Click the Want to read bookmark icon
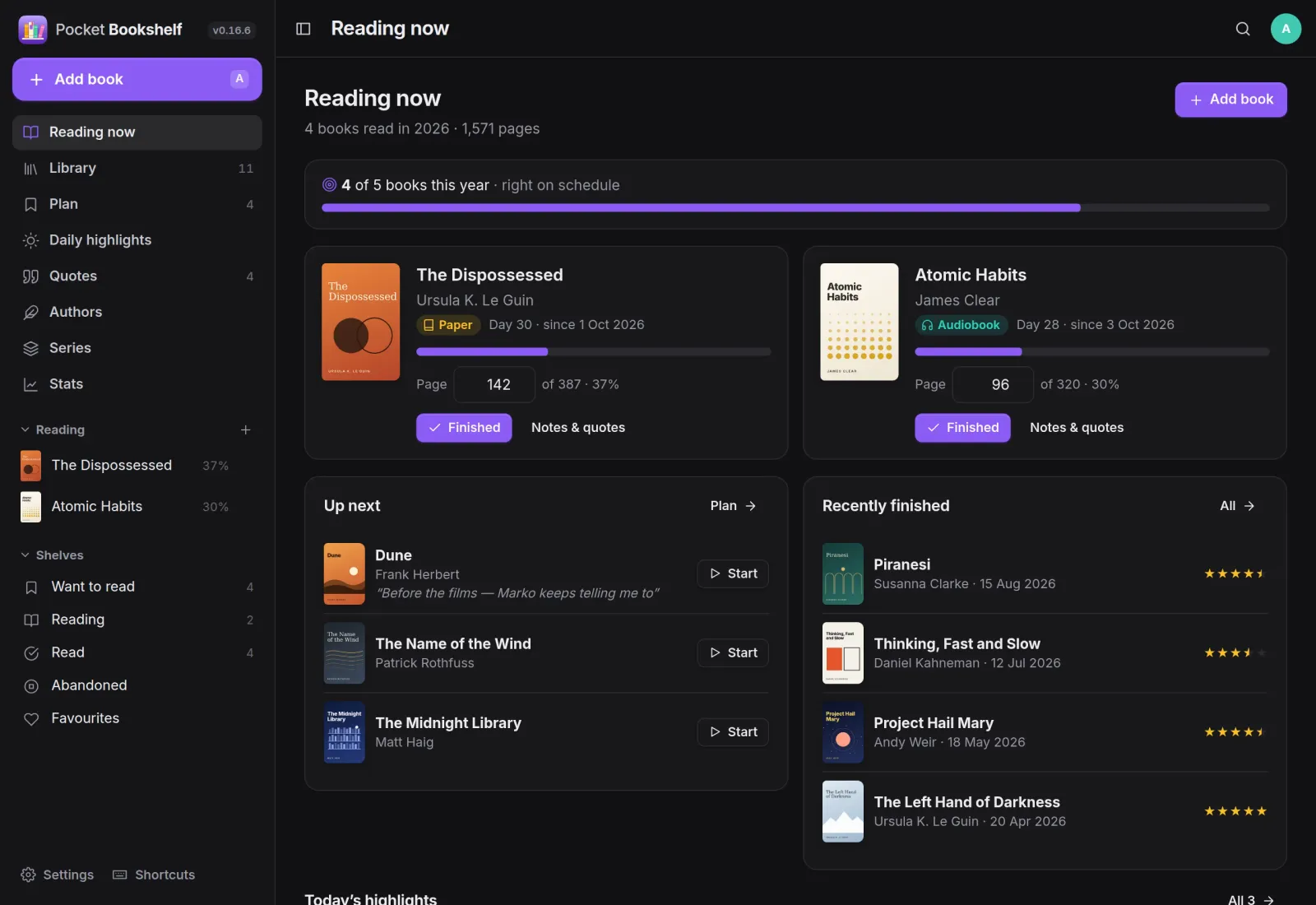Screen dimensions: 1316x905 click(x=31, y=587)
